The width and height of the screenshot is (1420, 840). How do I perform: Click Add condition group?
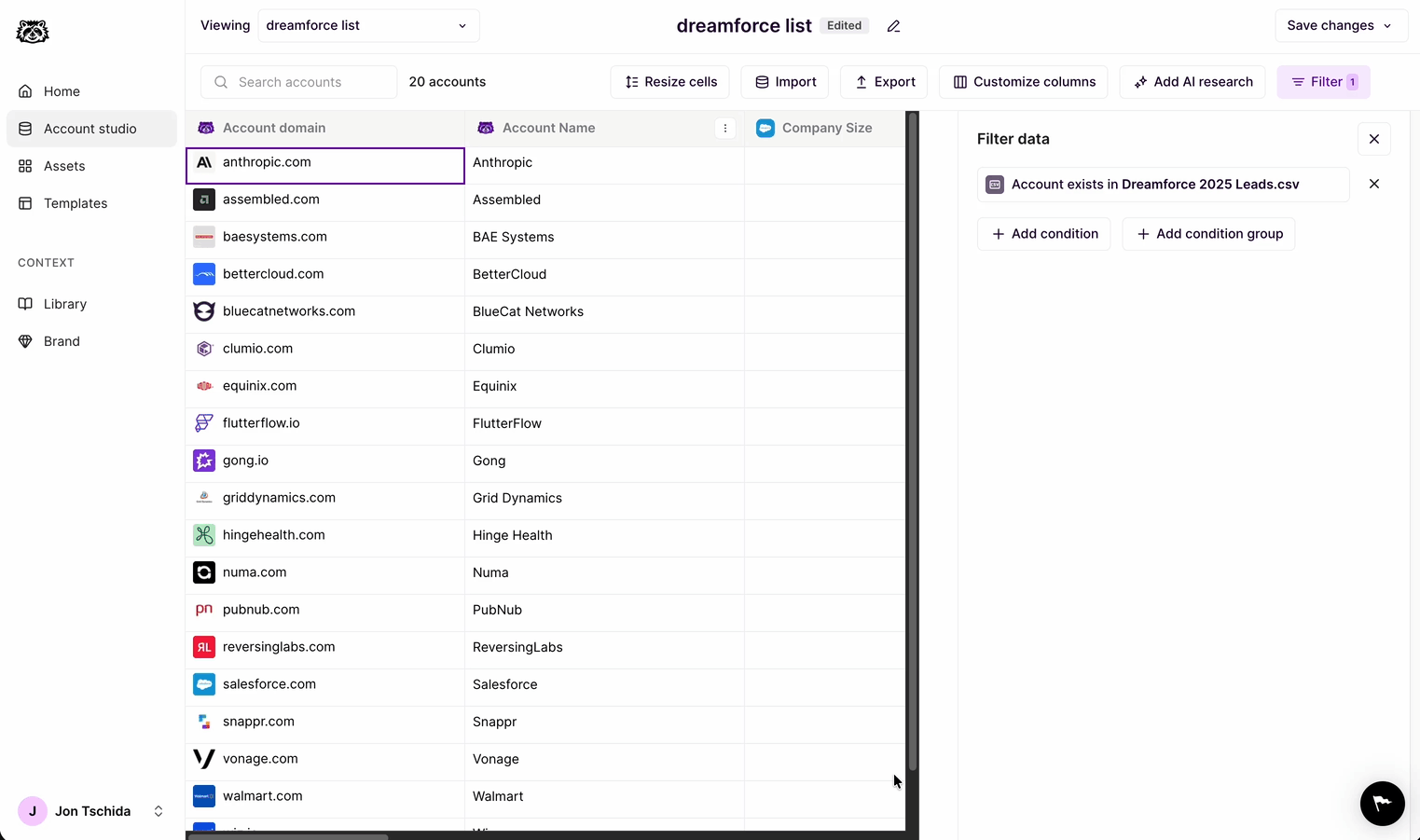click(1209, 234)
